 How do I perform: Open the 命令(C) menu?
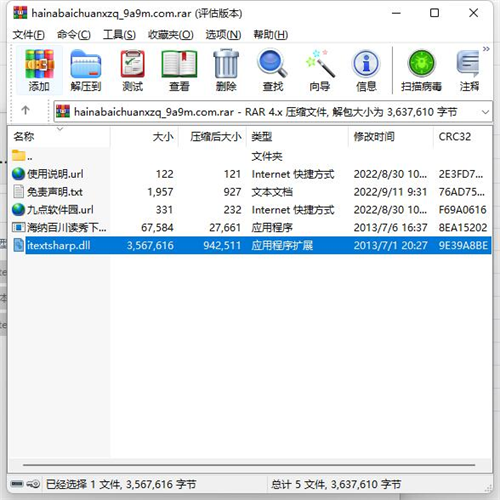tap(74, 35)
